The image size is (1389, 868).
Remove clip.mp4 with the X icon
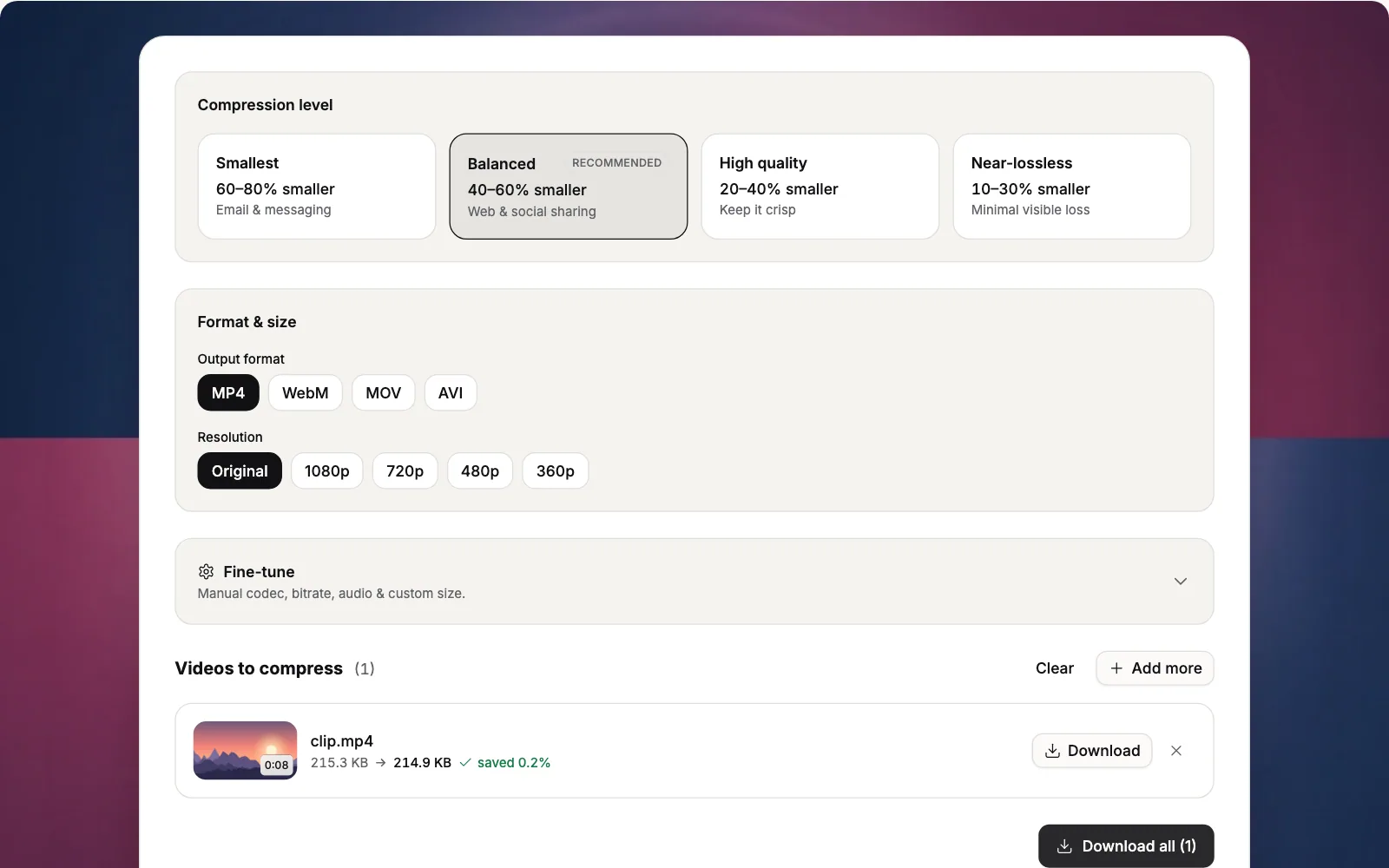[x=1176, y=751]
